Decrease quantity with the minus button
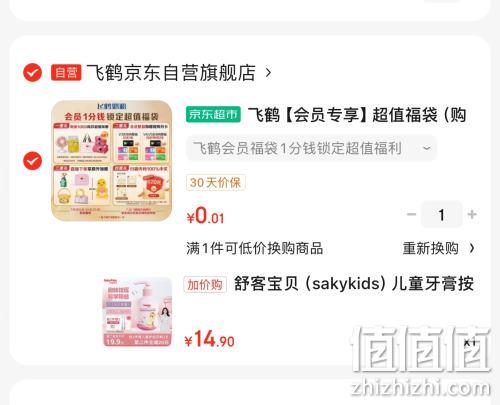 pyautogui.click(x=412, y=214)
